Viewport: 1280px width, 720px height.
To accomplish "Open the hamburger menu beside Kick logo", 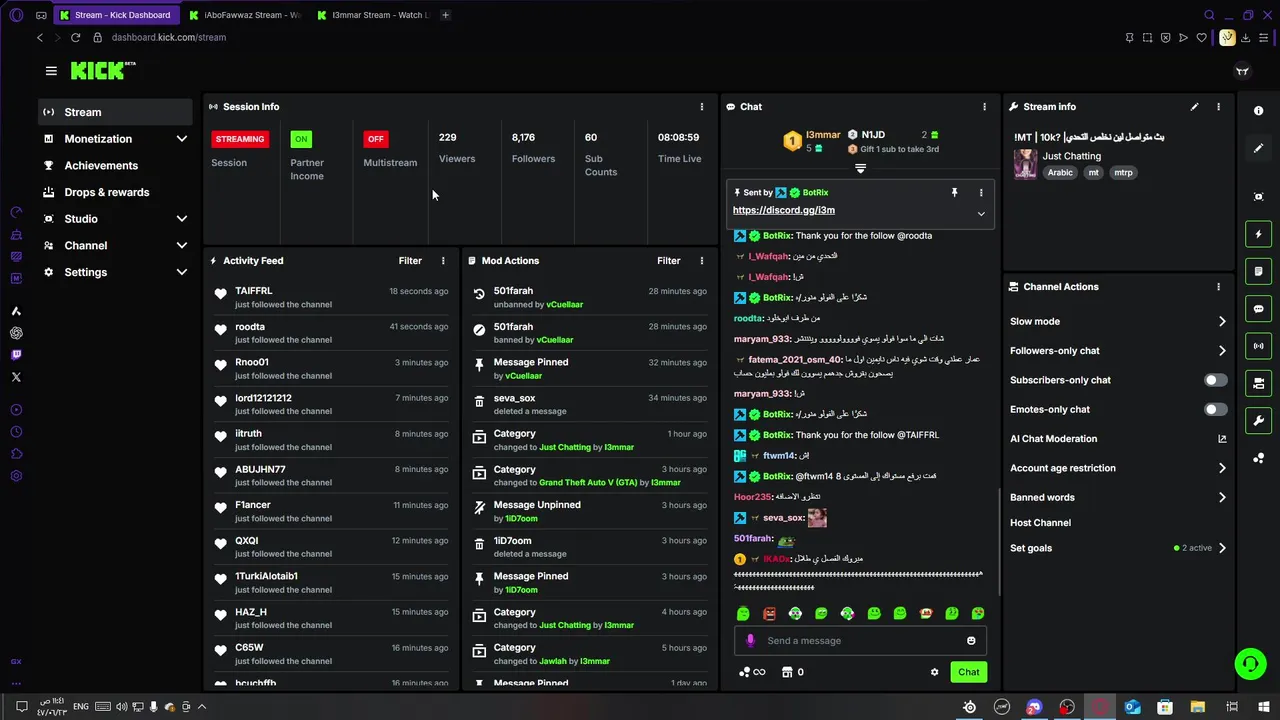I will pyautogui.click(x=51, y=71).
